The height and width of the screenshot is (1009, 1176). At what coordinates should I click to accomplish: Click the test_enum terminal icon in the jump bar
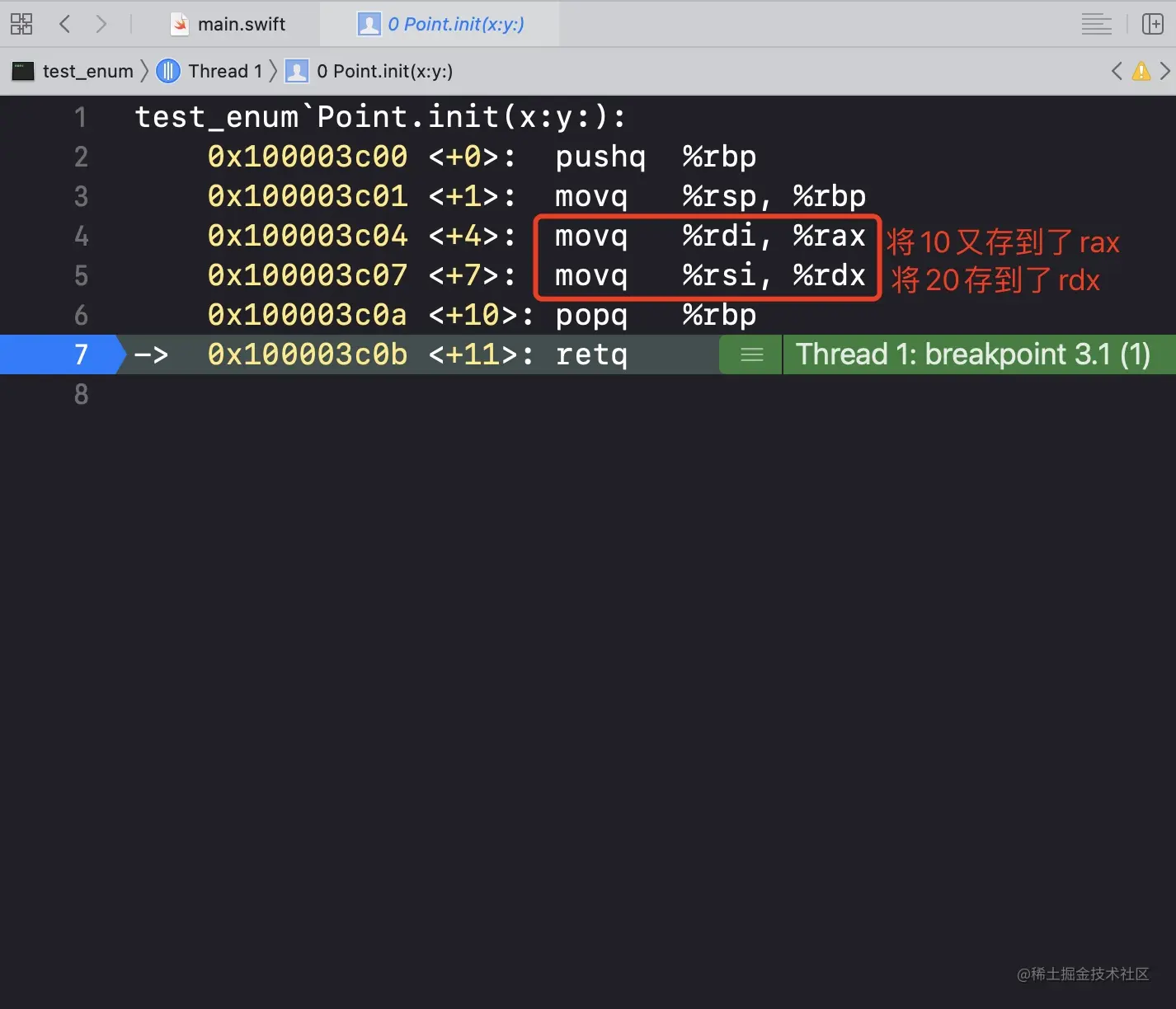coord(23,71)
